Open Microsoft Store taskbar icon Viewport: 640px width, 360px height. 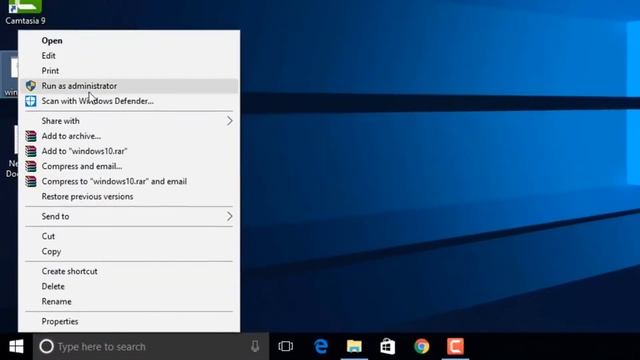pyautogui.click(x=387, y=347)
